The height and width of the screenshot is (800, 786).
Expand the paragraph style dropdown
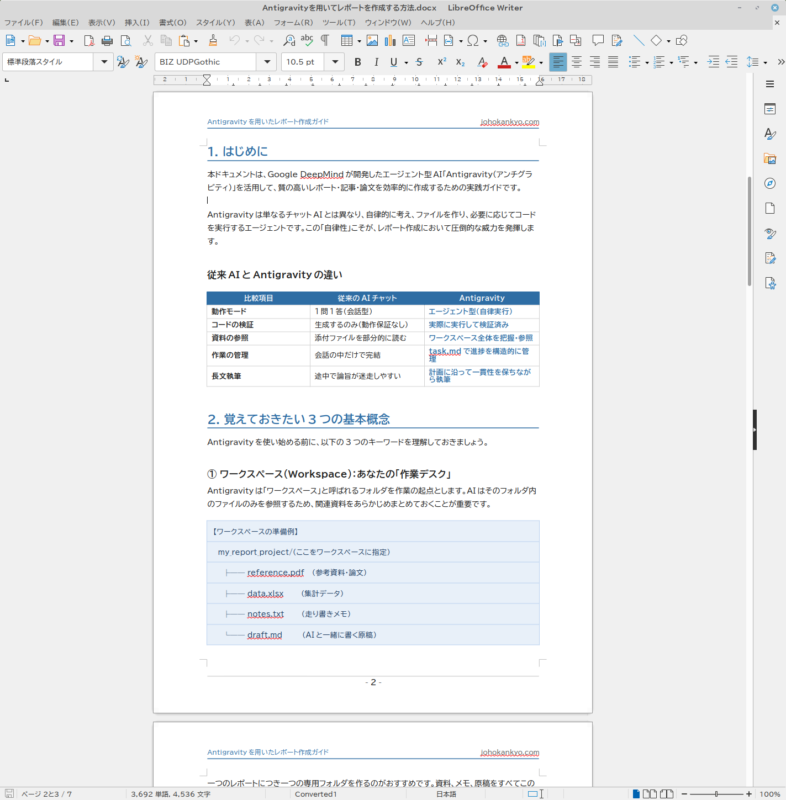104,62
